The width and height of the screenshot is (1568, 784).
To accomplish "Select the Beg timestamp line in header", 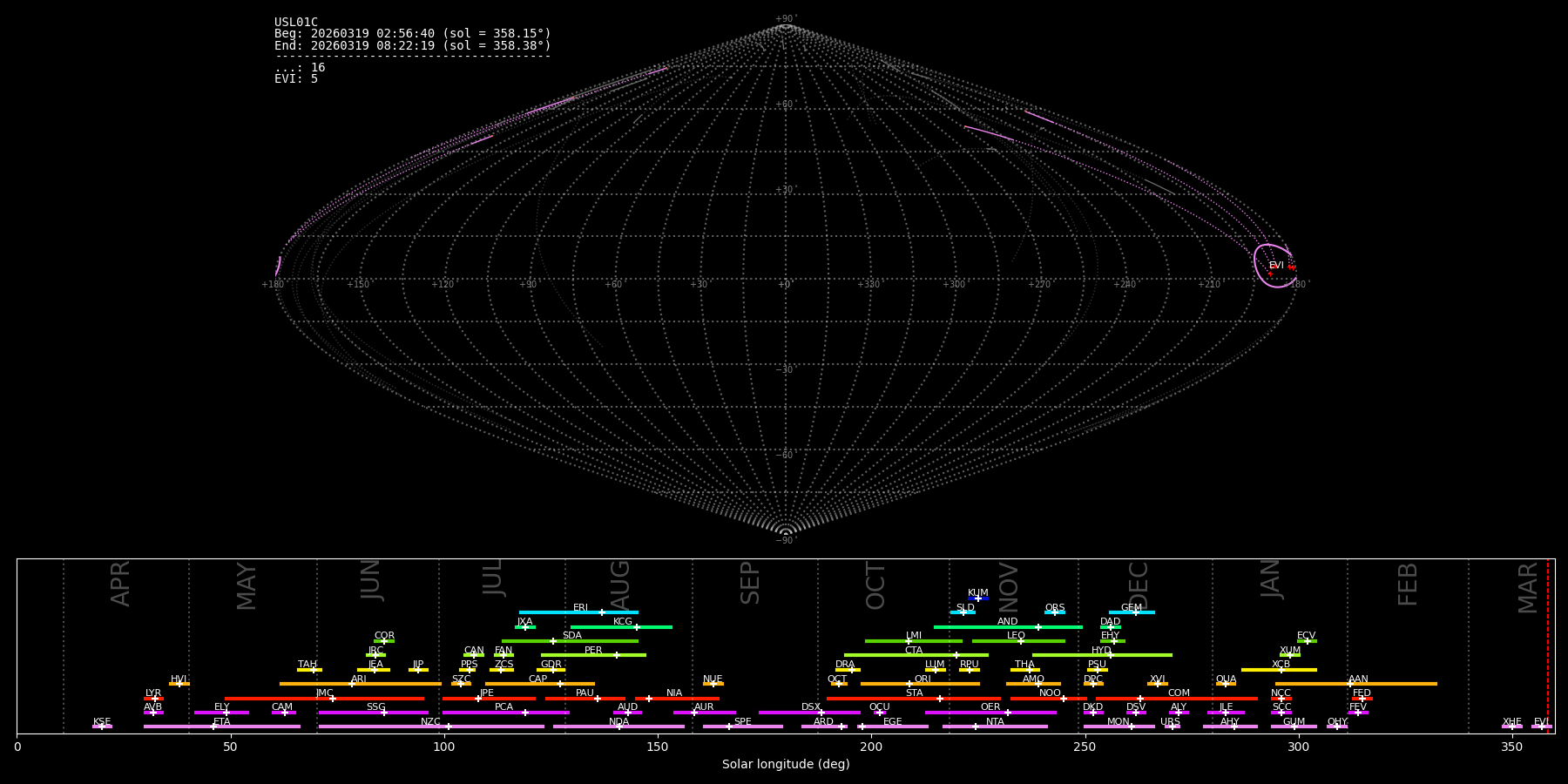I will pos(413,34).
